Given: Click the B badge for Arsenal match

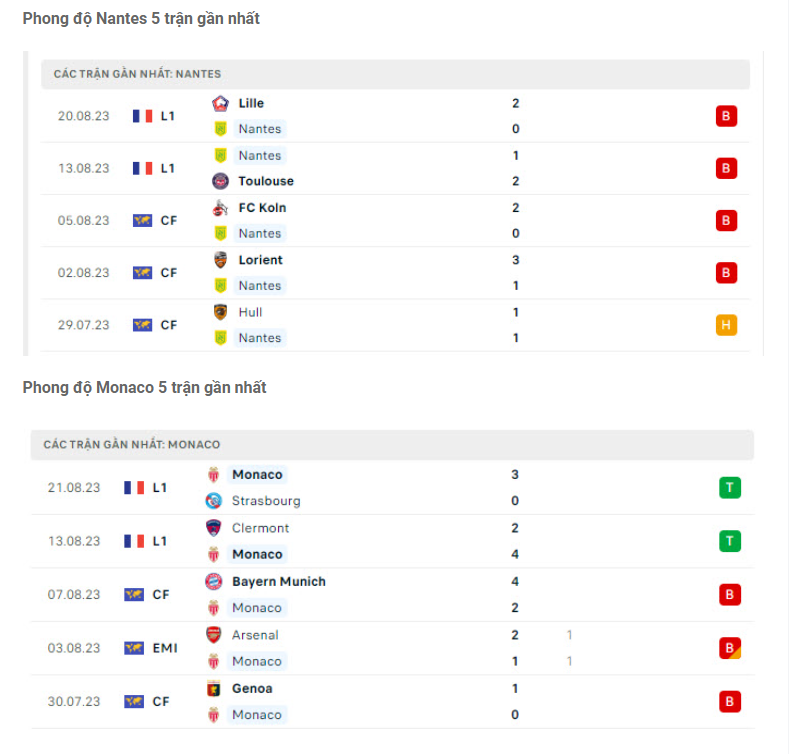Looking at the screenshot, I should click(x=729, y=648).
